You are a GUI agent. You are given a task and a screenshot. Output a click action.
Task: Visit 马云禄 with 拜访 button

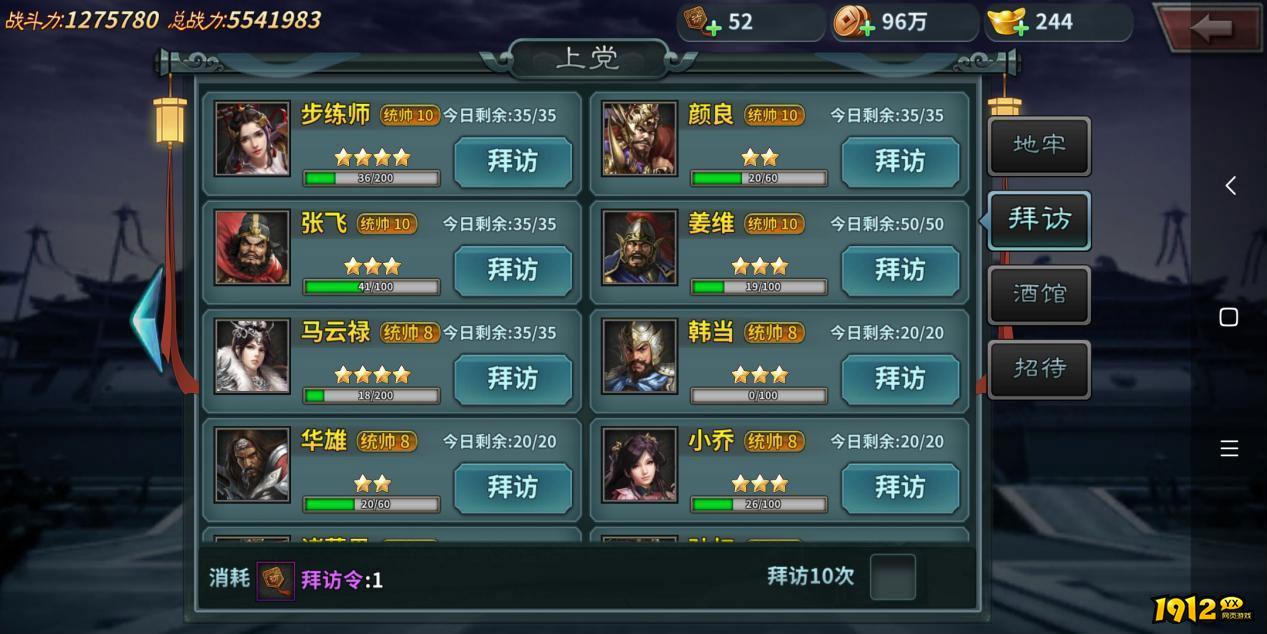[513, 379]
